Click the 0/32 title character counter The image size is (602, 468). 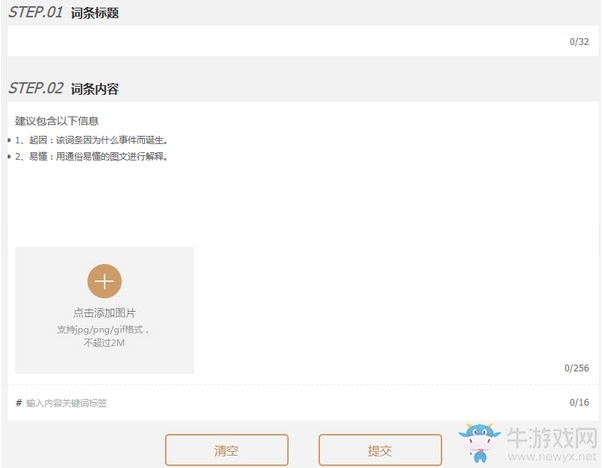pyautogui.click(x=579, y=41)
